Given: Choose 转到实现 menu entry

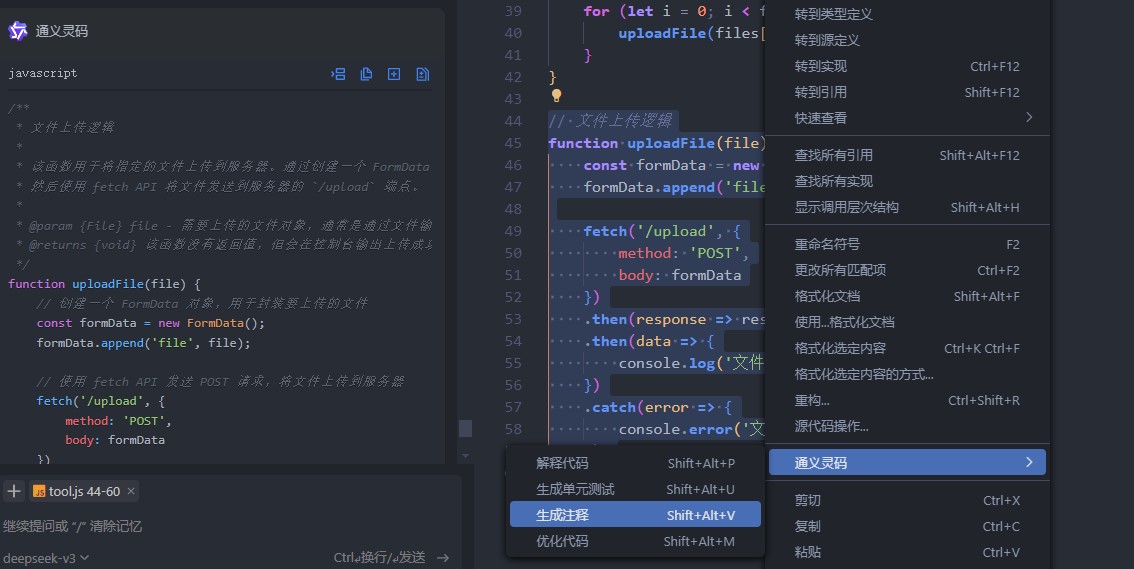Looking at the screenshot, I should (x=907, y=66).
